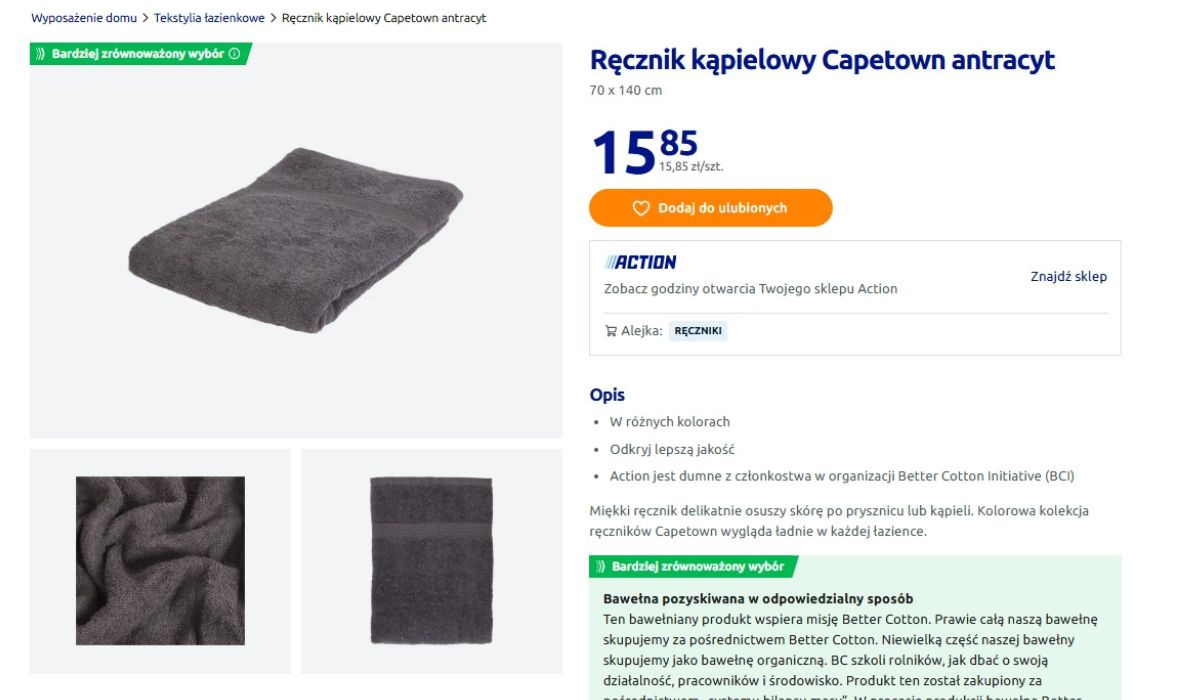Click the Bardziej zrównoważony wybór badge on image
The width and height of the screenshot is (1200, 700).
pyautogui.click(x=138, y=54)
